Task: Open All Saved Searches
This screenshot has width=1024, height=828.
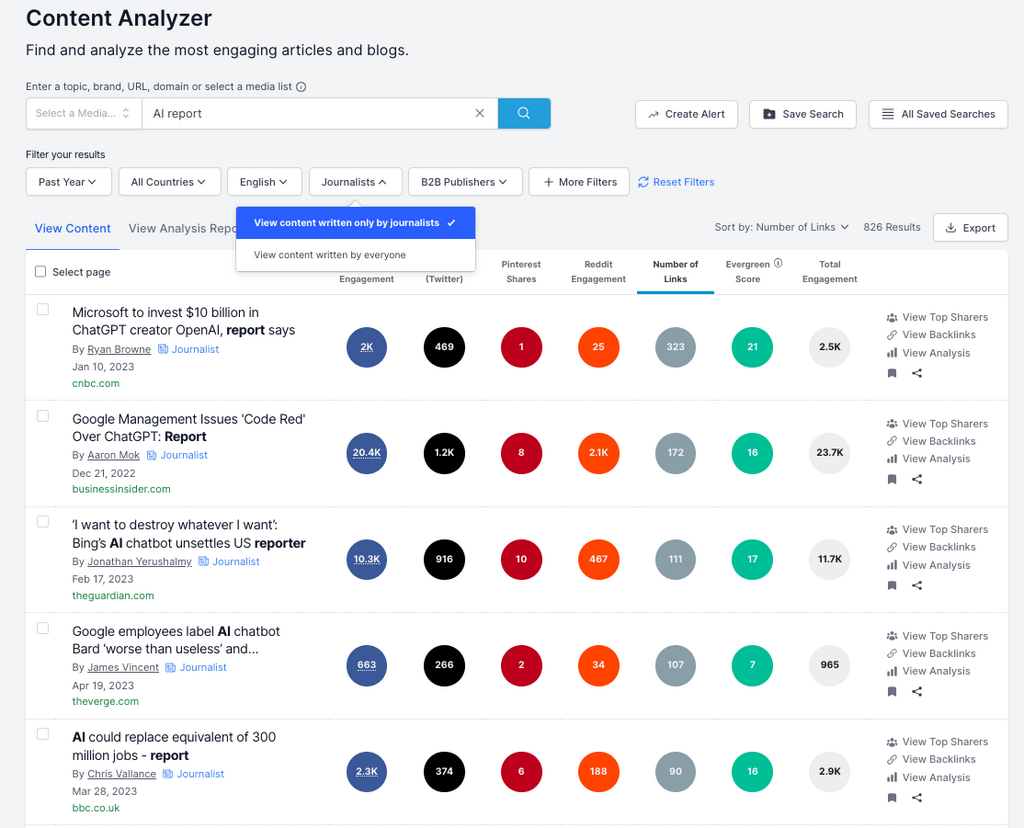Action: [938, 114]
